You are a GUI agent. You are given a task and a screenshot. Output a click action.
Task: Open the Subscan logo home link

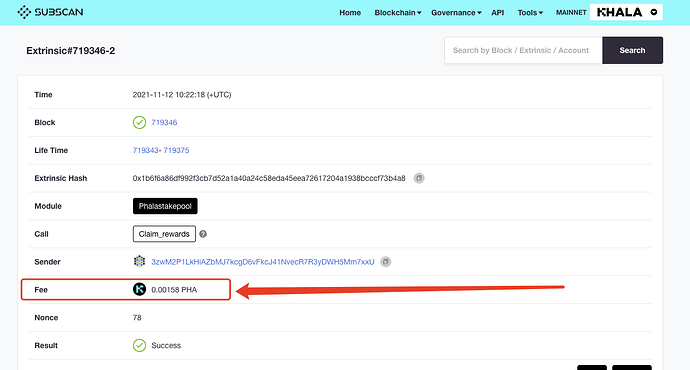[50, 12]
